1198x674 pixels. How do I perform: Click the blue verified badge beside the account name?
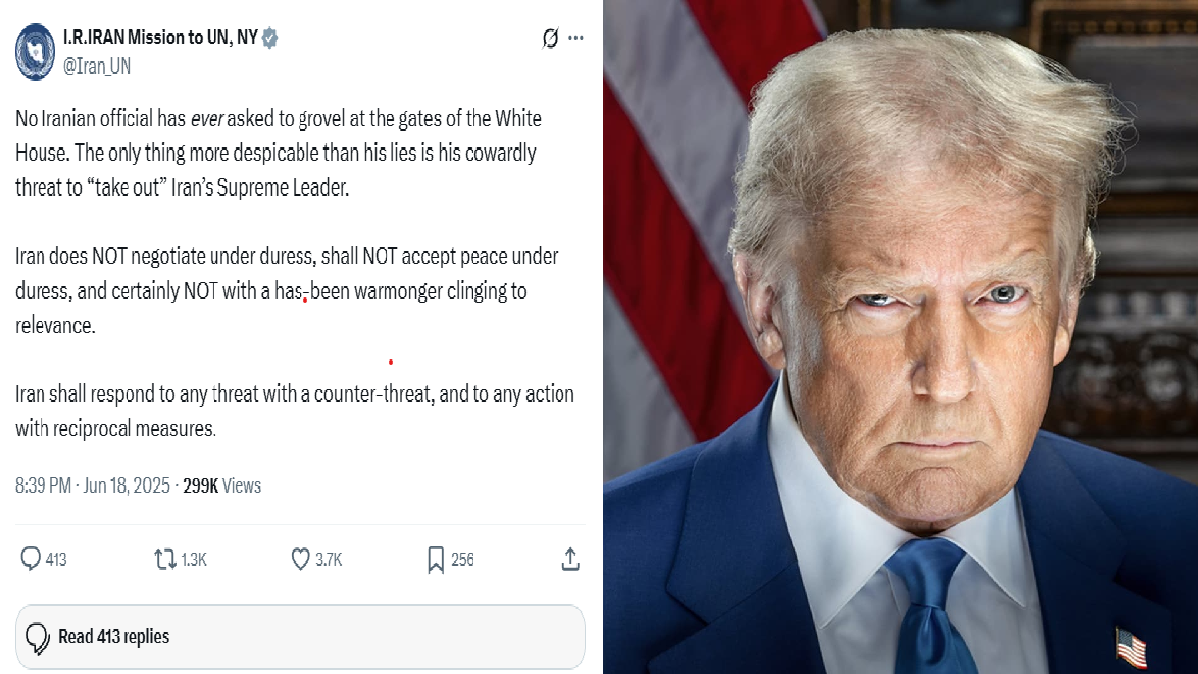click(x=270, y=37)
